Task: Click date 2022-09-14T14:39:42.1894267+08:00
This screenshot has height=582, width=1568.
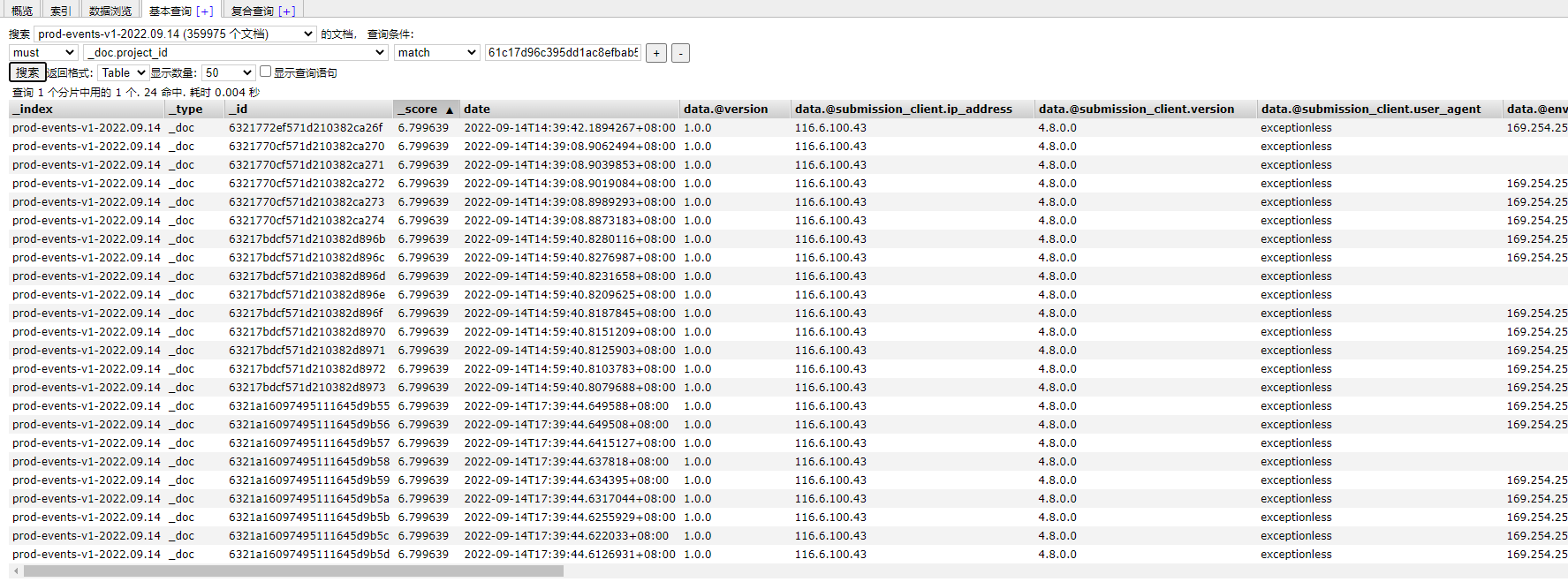Action: (570, 127)
